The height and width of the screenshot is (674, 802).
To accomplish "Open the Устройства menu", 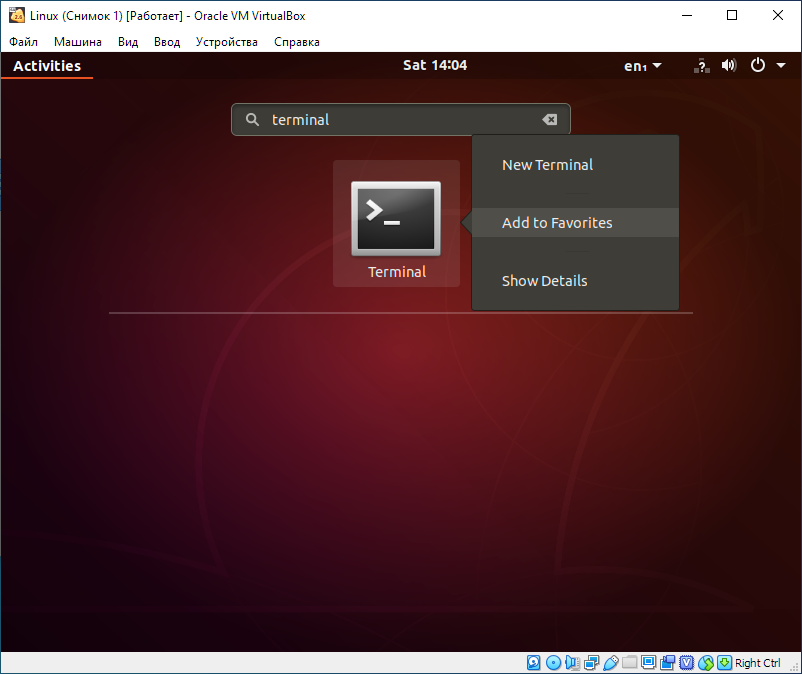I will pos(226,42).
